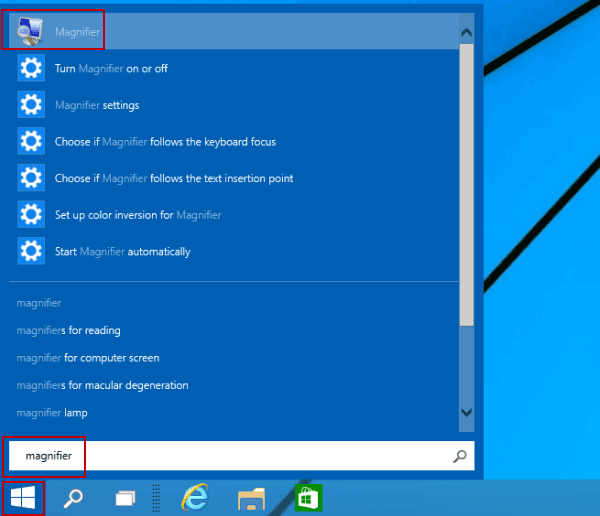Click suggestion 'magnifier for computer screen'
The height and width of the screenshot is (516, 600).
pyautogui.click(x=88, y=358)
